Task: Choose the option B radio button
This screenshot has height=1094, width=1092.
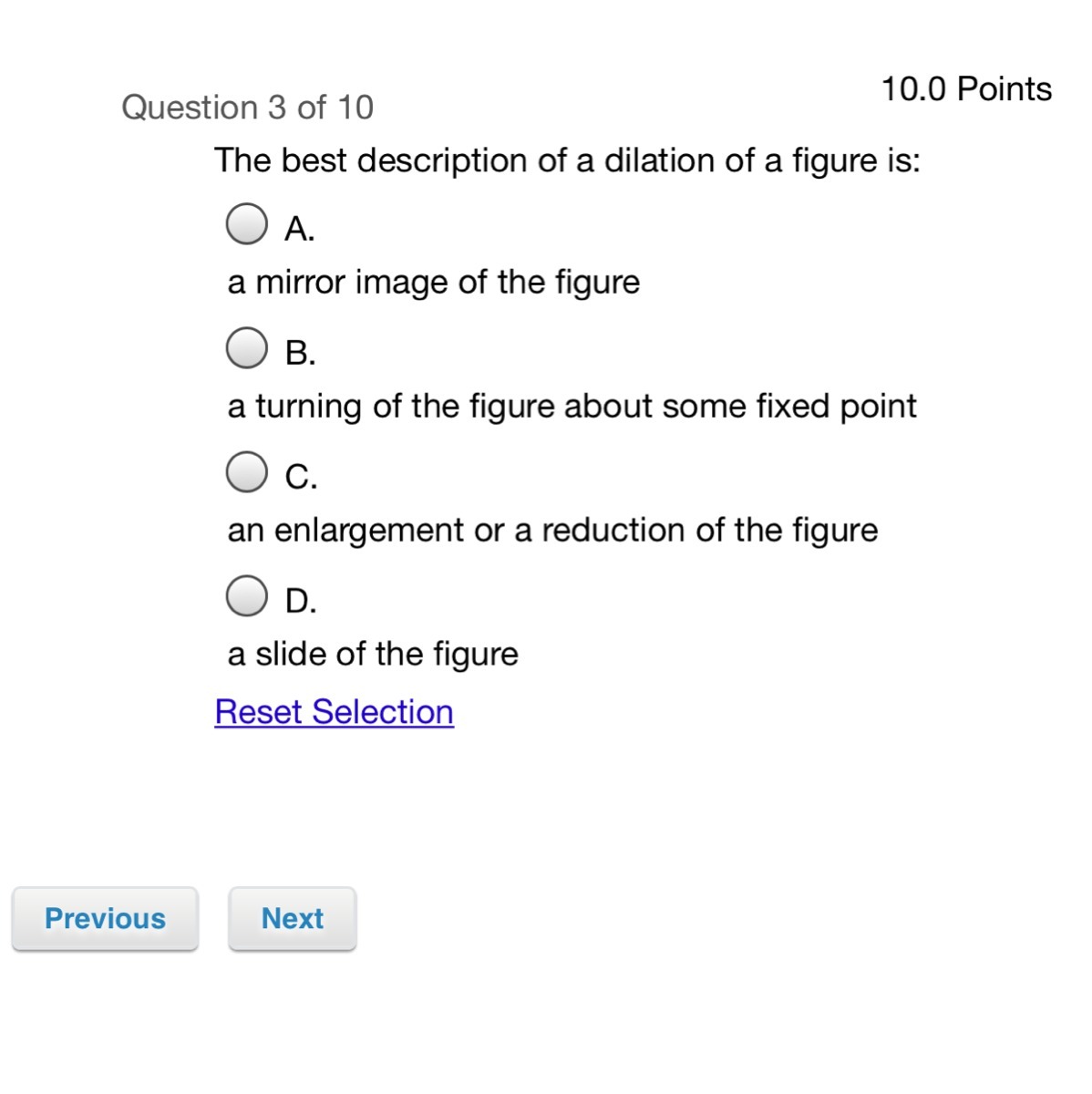Action: (x=246, y=348)
